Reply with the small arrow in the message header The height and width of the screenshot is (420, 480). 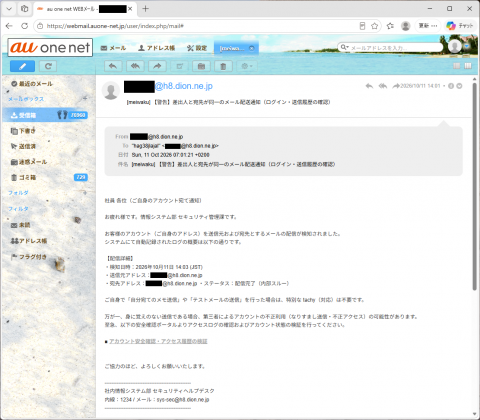(369, 86)
